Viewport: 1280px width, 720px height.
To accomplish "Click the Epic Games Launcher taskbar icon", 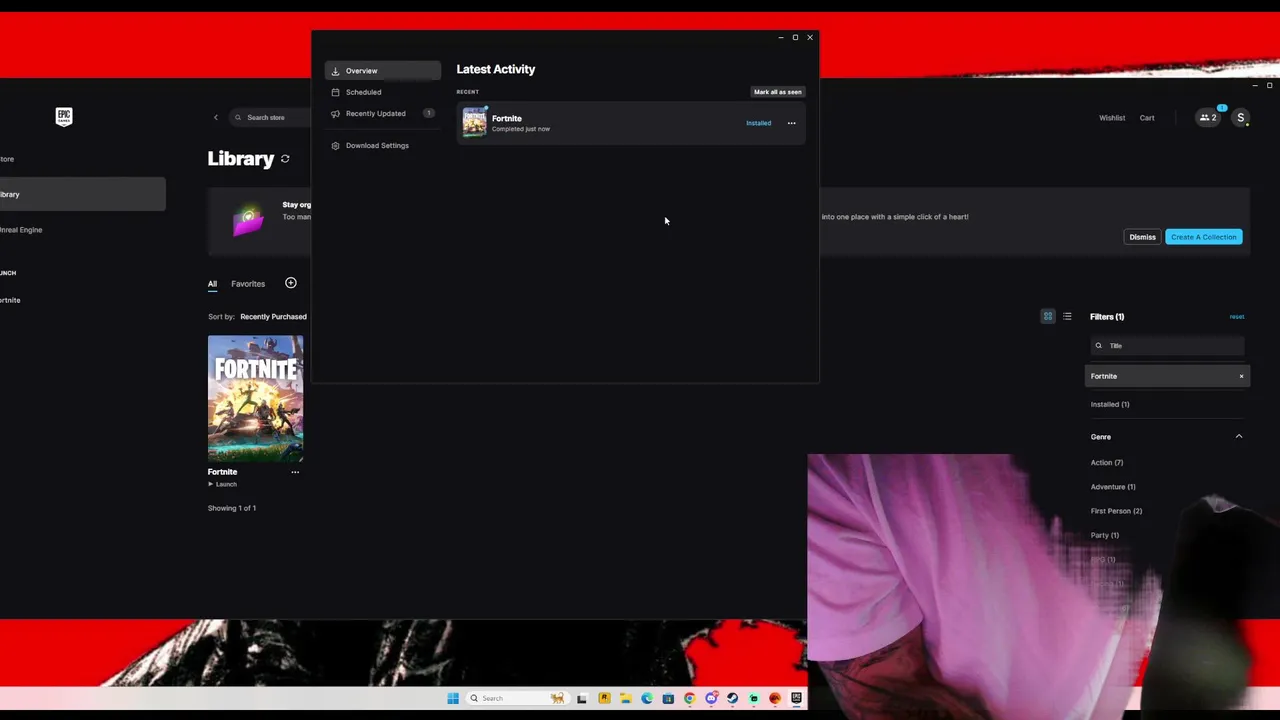I will coord(796,698).
